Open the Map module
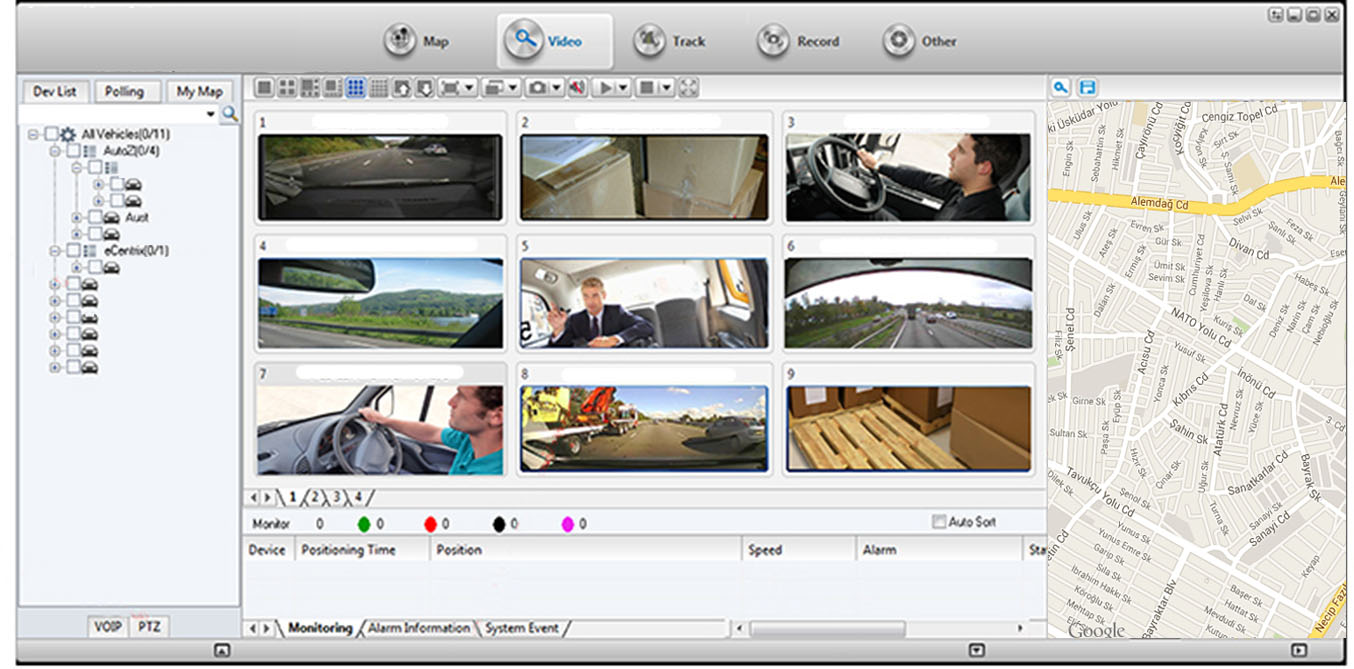1354x669 pixels. pos(417,41)
